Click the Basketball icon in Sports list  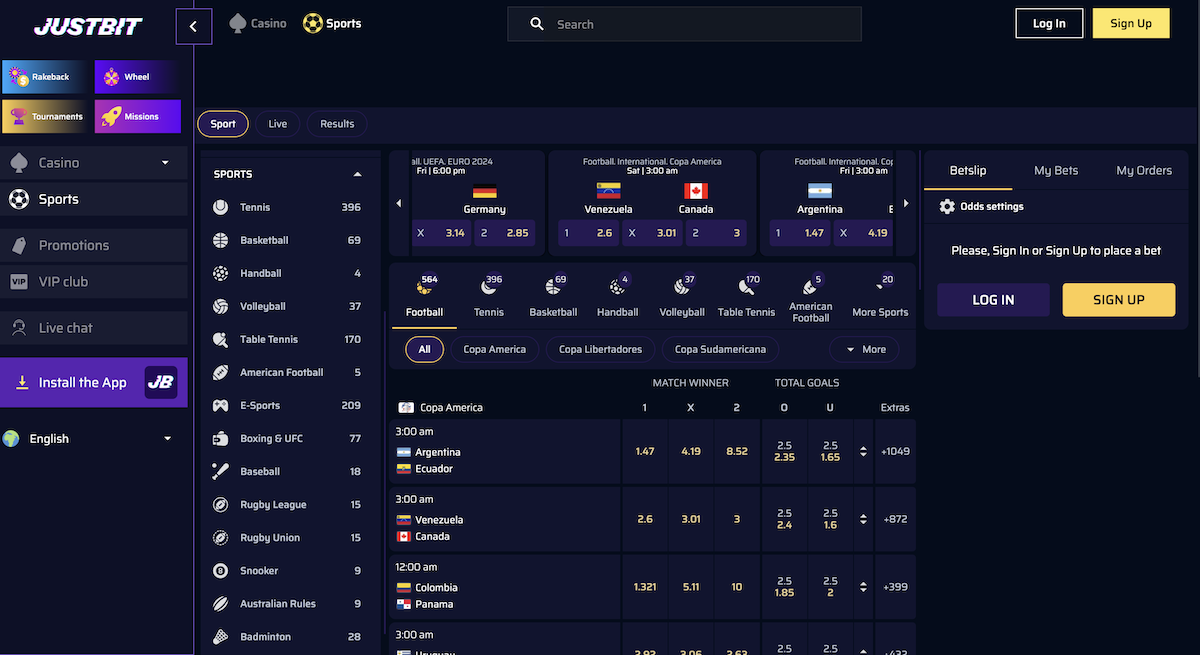(221, 240)
